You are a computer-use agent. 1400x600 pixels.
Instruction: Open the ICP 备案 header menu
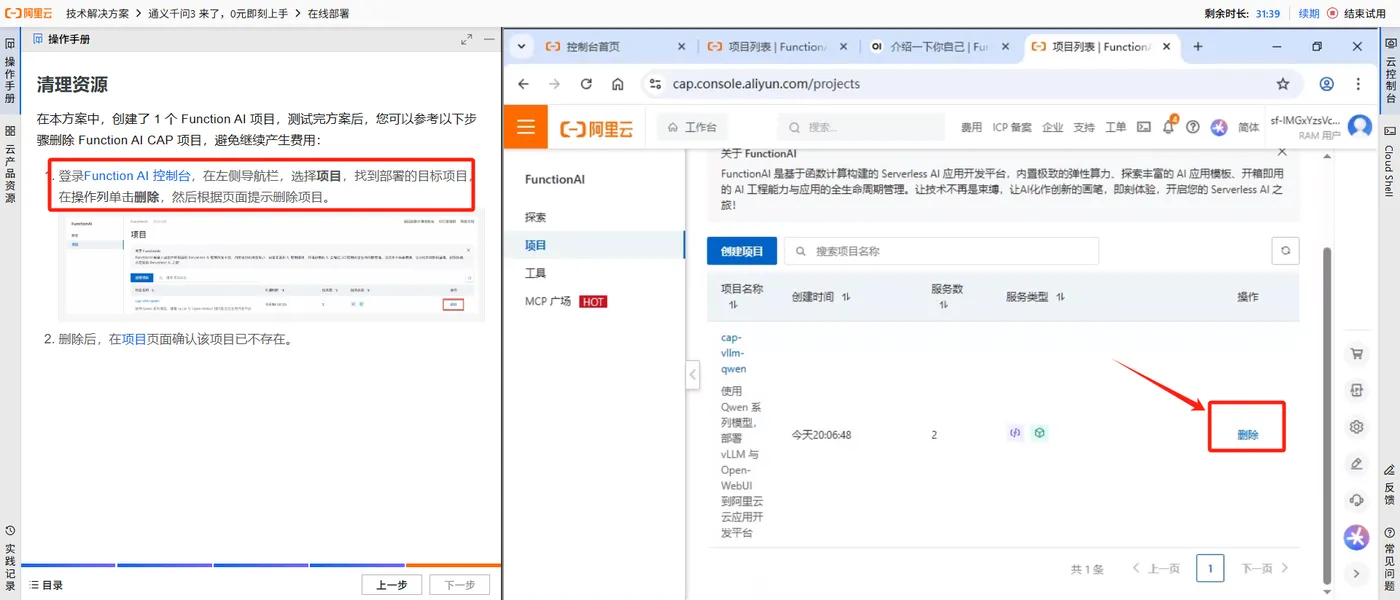(x=1012, y=128)
